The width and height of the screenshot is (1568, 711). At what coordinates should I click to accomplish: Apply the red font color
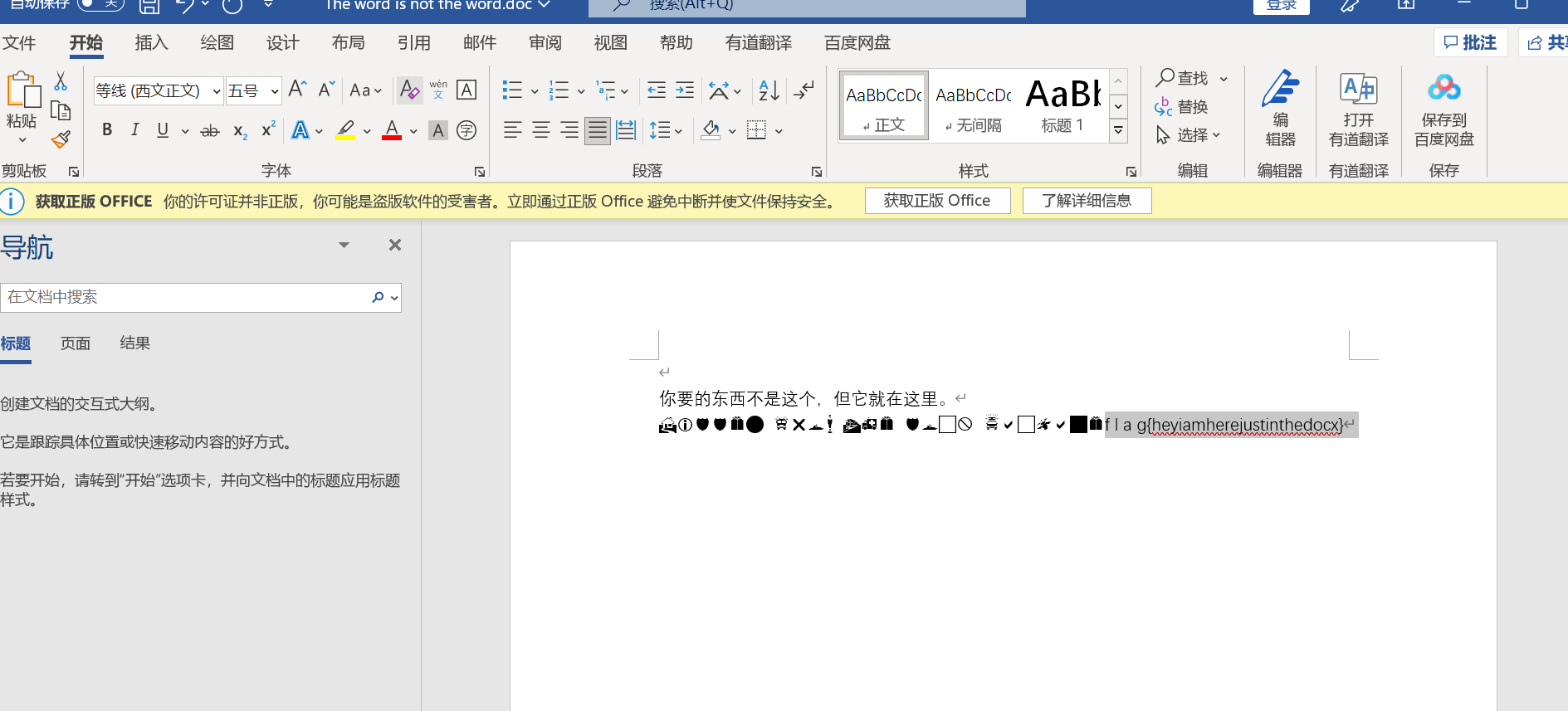(392, 130)
